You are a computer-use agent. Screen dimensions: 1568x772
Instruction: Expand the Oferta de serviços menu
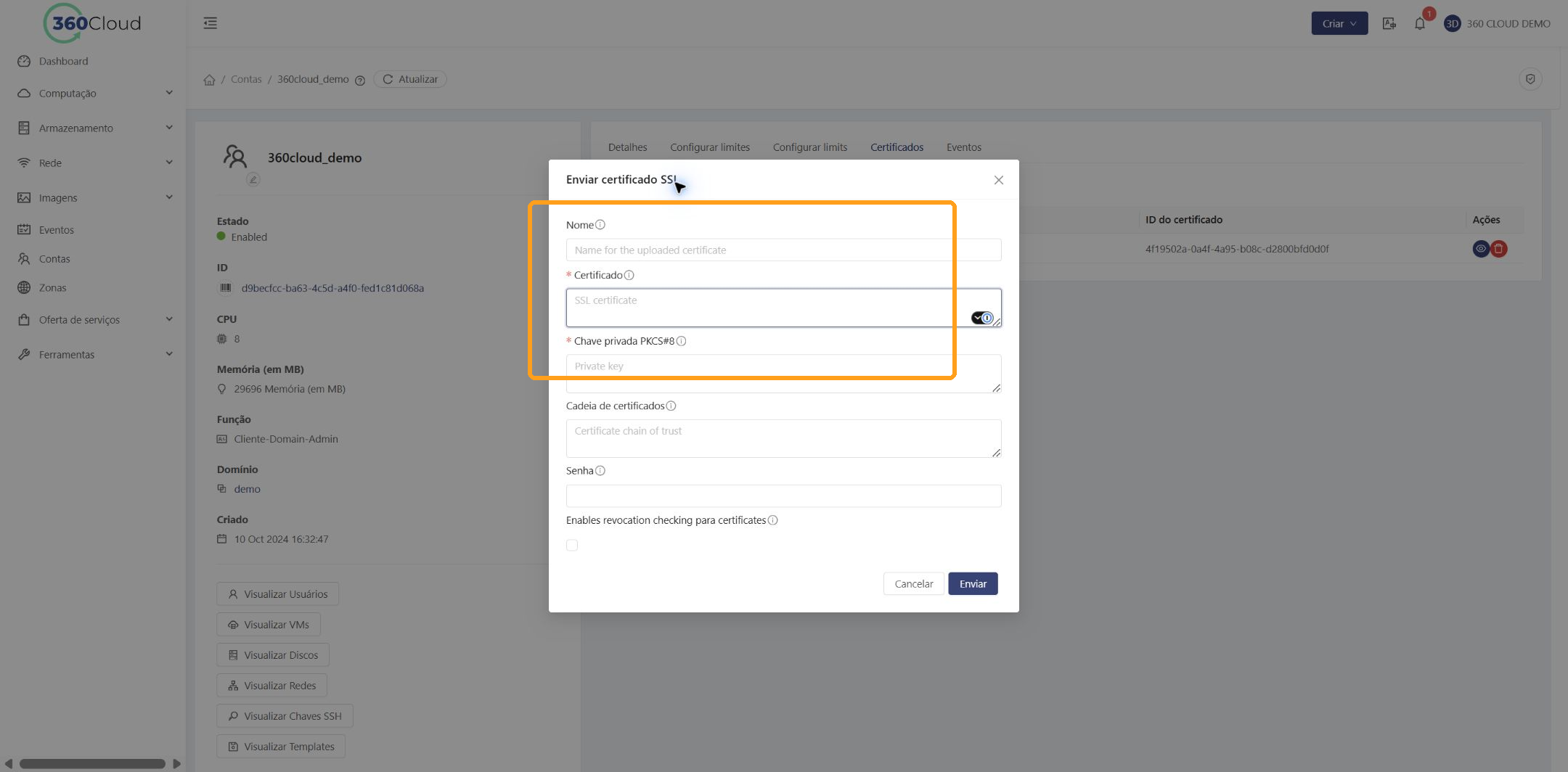(x=94, y=319)
